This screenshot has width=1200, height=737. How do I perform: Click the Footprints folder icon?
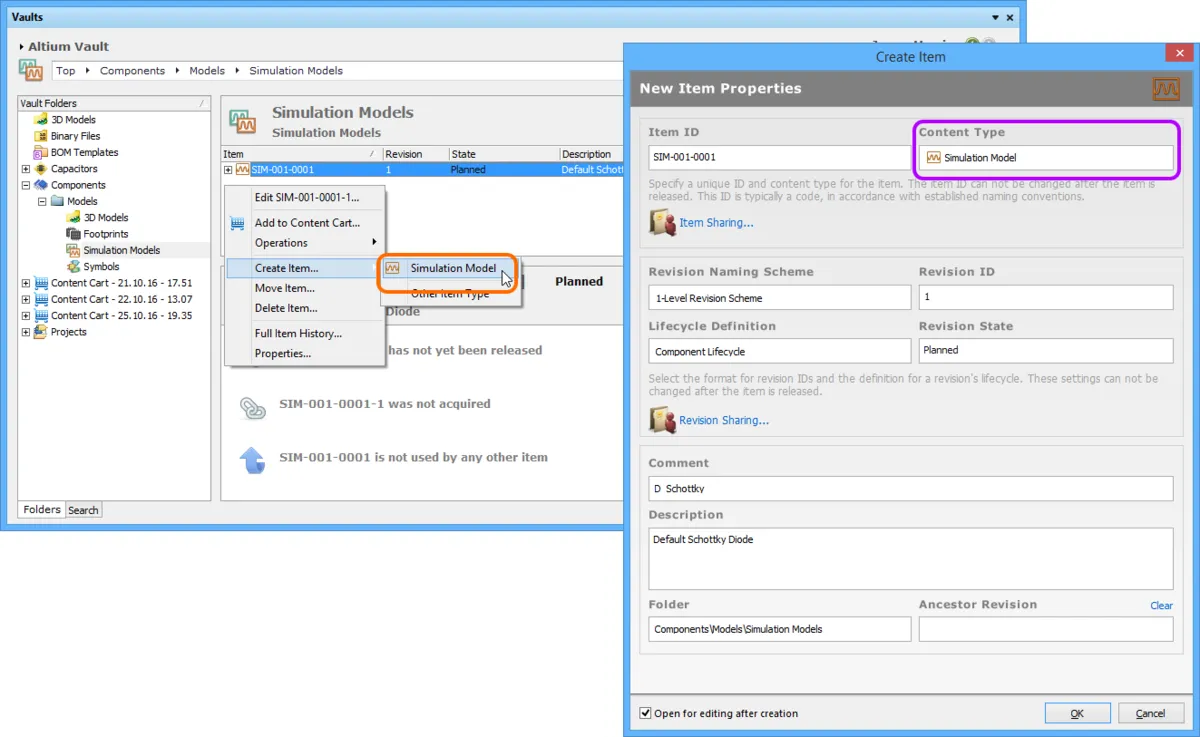74,234
